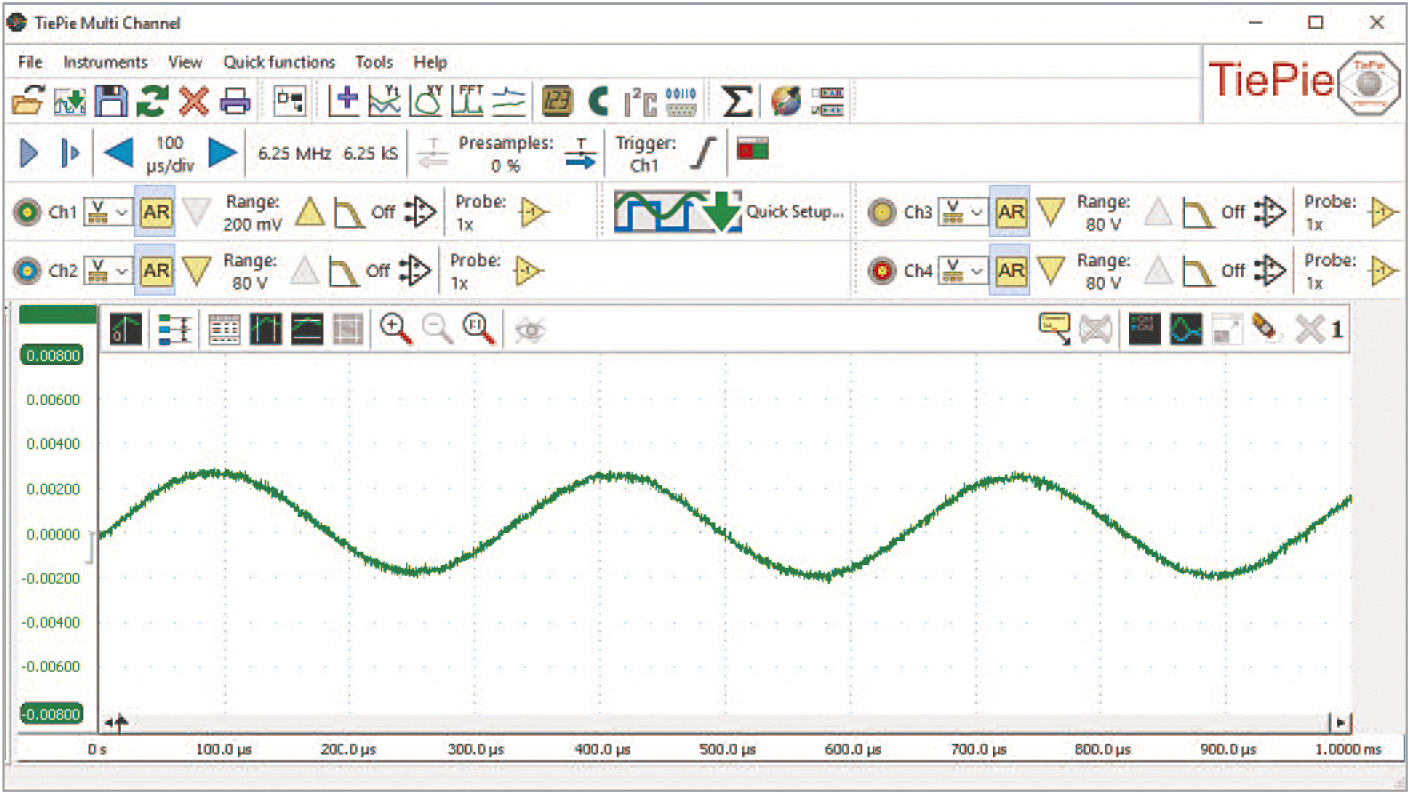Open the Ch4 coupling dropdown
The height and width of the screenshot is (794, 1410).
click(x=963, y=270)
